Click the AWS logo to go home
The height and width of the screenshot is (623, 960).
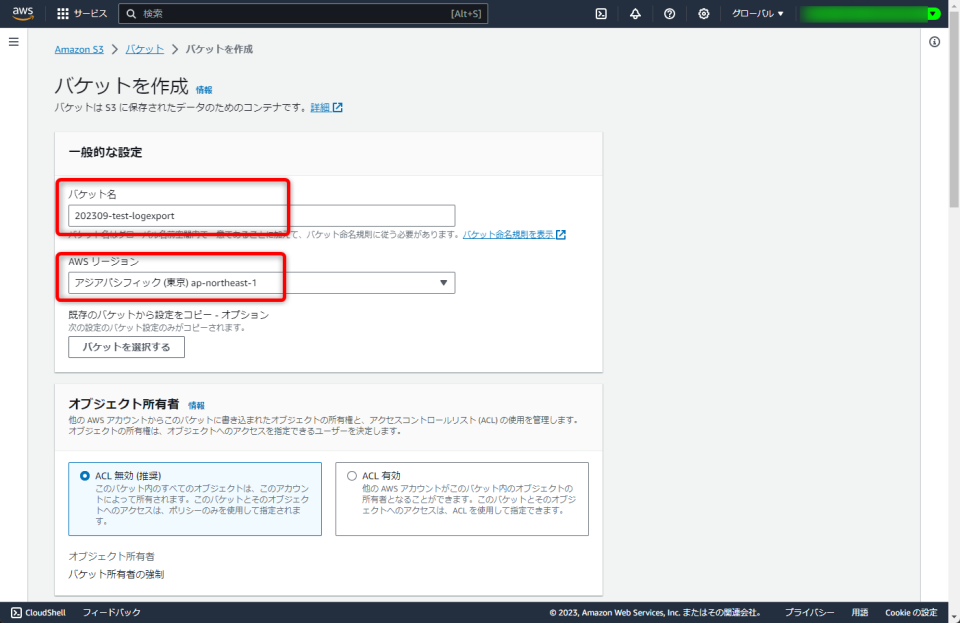pyautogui.click(x=21, y=13)
